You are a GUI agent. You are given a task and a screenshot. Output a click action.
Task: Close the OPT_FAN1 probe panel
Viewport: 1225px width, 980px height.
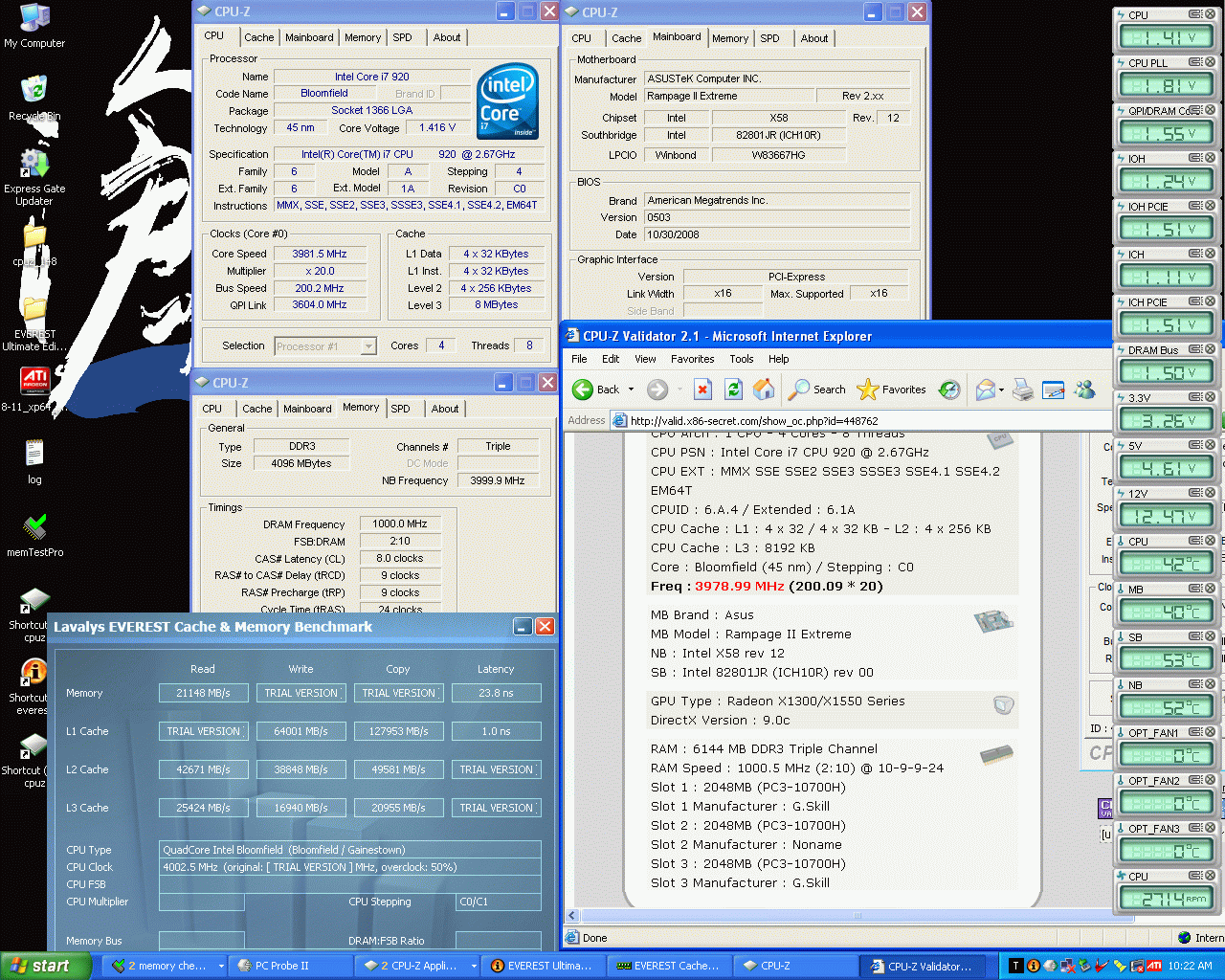pos(1211,732)
